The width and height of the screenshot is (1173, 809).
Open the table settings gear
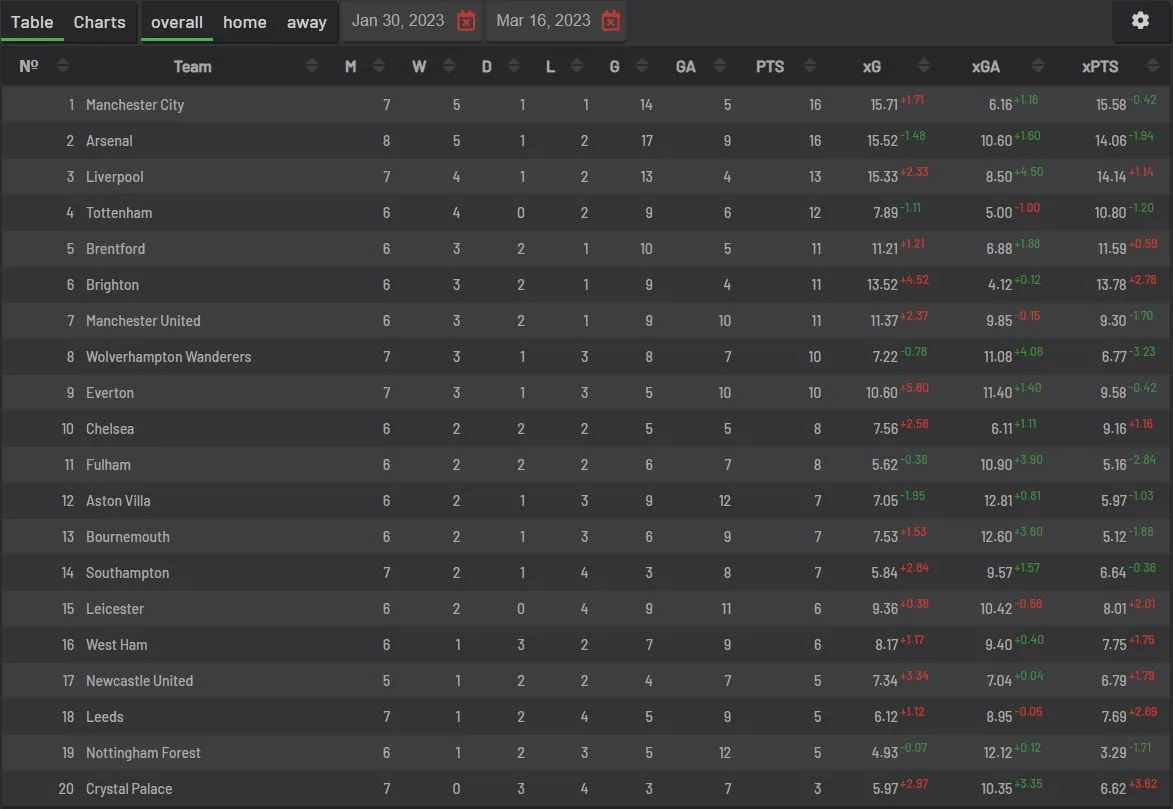tap(1140, 21)
